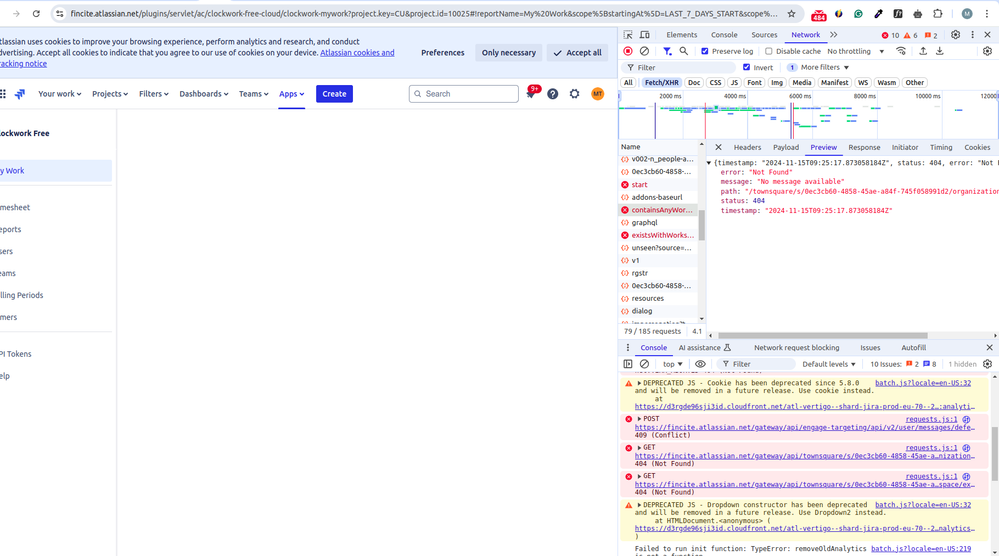
Task: Clear the network log
Action: pyautogui.click(x=644, y=51)
